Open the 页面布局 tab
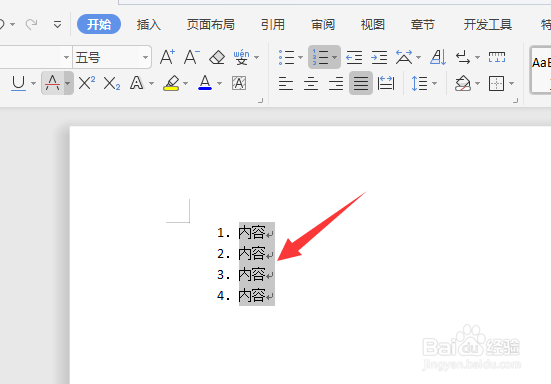 (210, 24)
